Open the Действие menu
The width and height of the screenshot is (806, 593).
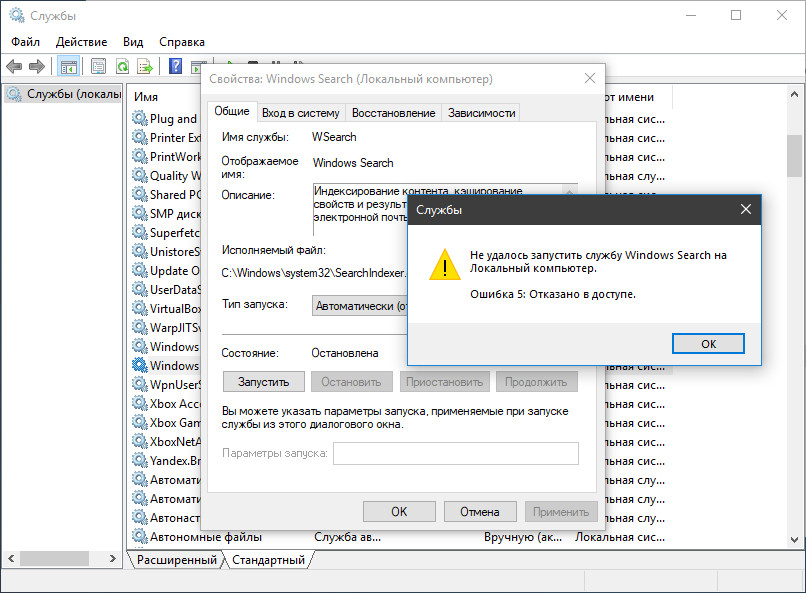point(81,42)
